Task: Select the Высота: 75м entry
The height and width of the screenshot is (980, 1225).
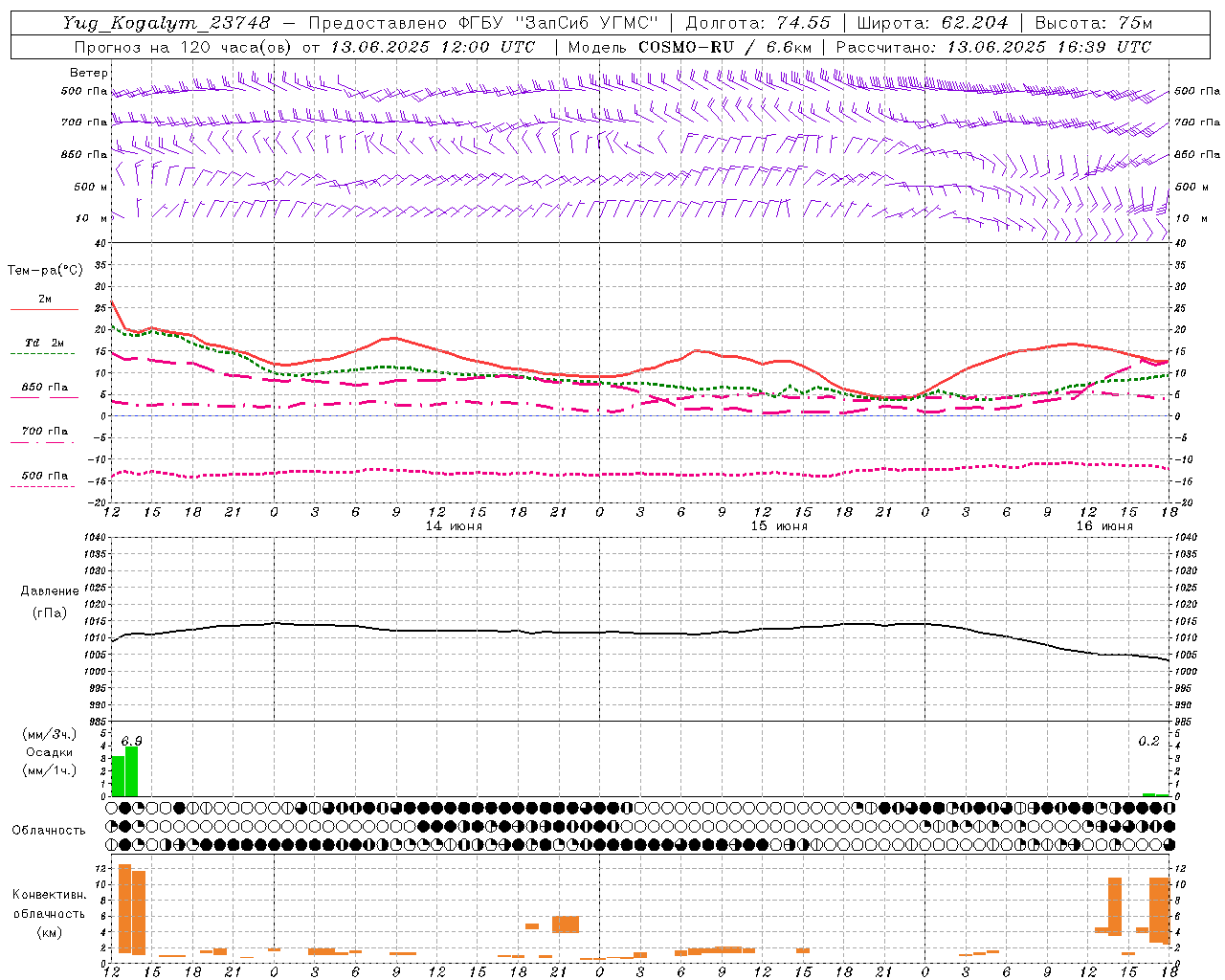Action: [x=1094, y=23]
